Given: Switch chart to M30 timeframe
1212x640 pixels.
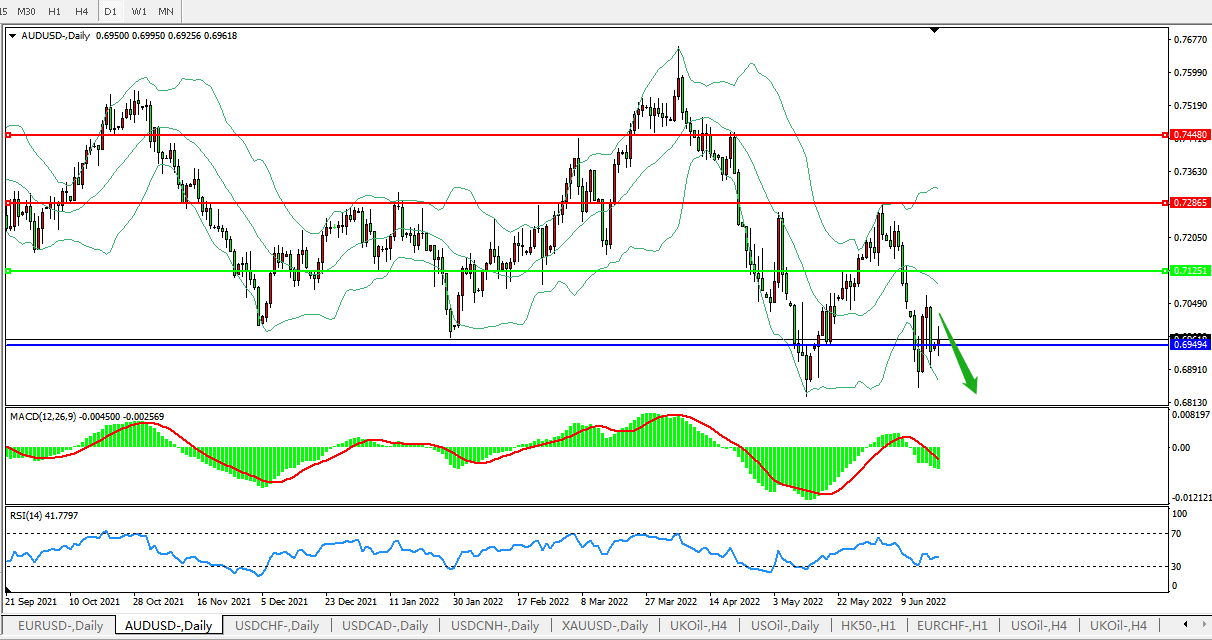Looking at the screenshot, I should pos(27,11).
